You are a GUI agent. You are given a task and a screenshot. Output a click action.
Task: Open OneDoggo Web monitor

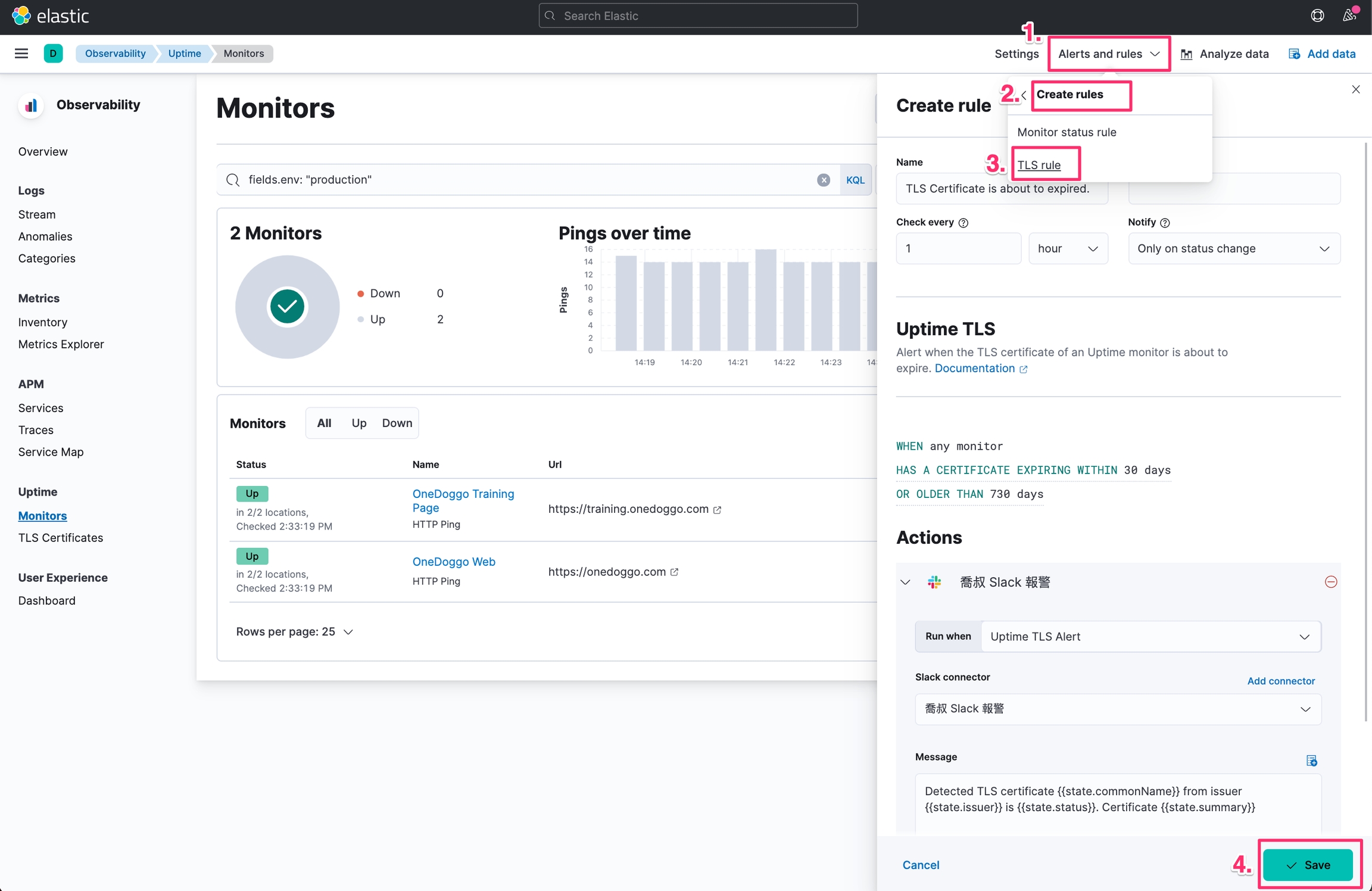pyautogui.click(x=454, y=562)
